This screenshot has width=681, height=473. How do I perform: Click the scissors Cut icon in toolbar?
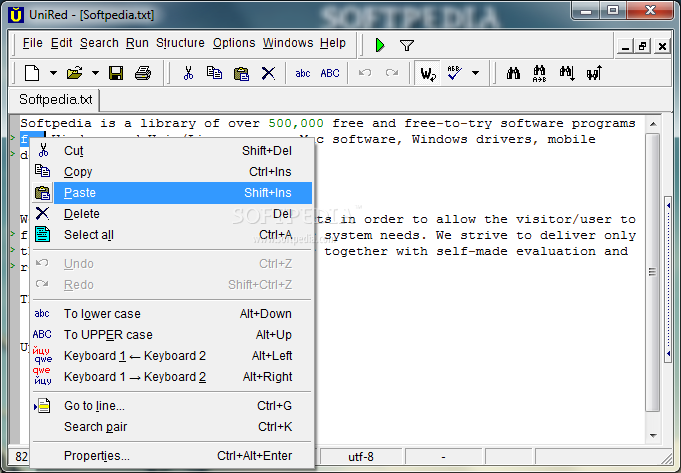[188, 73]
